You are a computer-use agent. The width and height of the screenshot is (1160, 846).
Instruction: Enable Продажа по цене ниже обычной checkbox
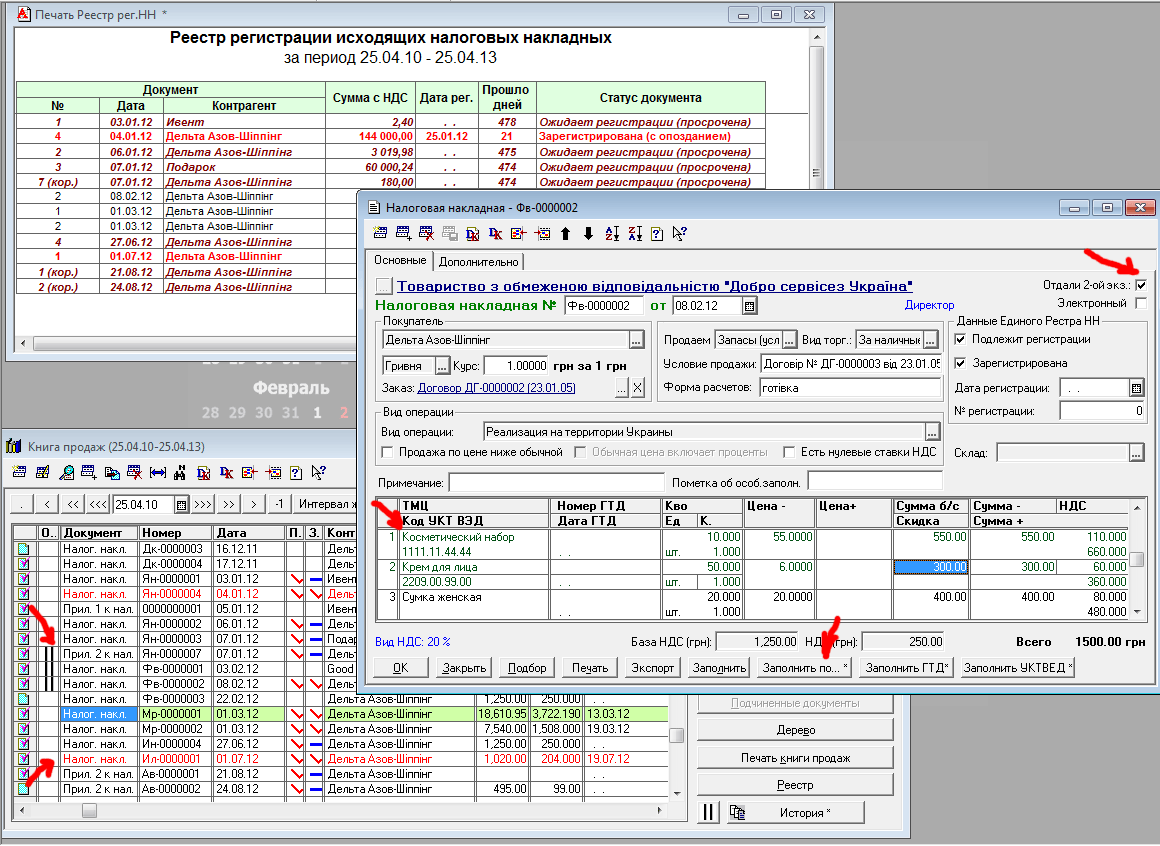click(x=387, y=452)
